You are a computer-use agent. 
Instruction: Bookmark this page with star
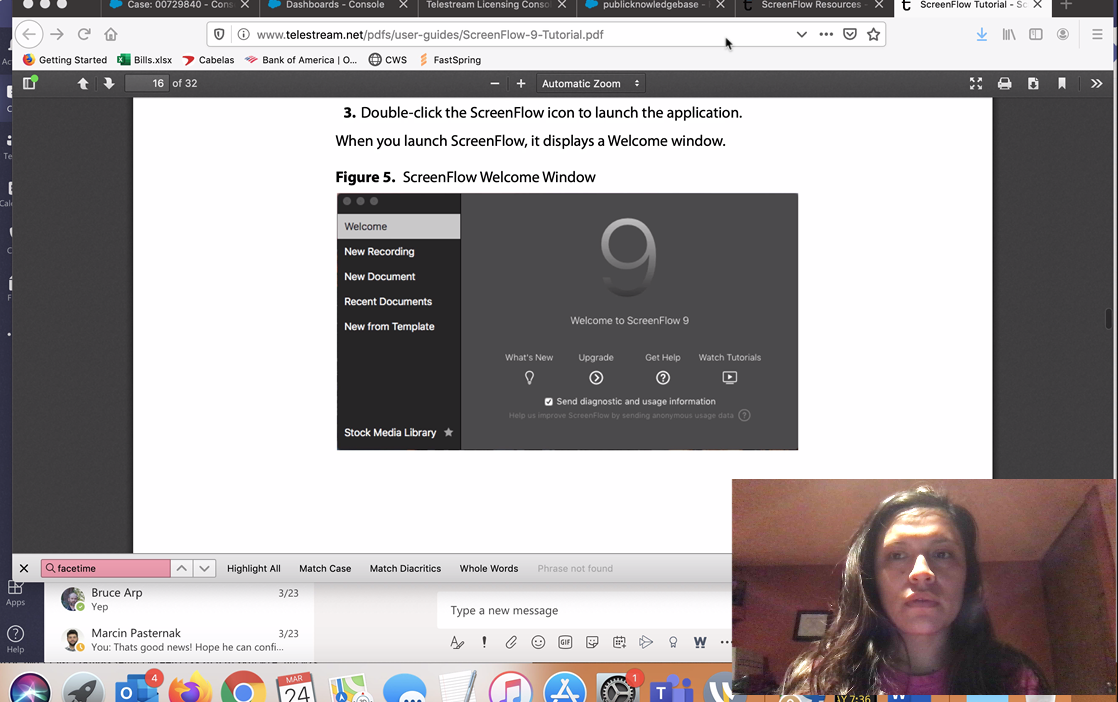873,34
